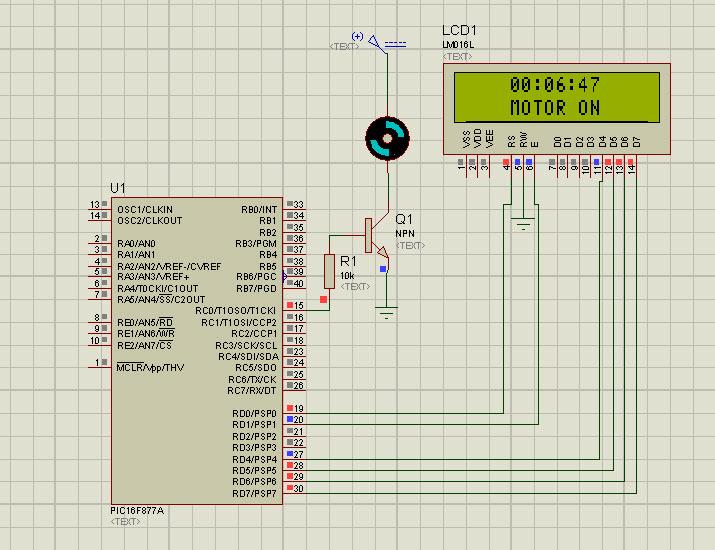
Task: Click the LCD line showing 00:06:47
Action: 555,85
